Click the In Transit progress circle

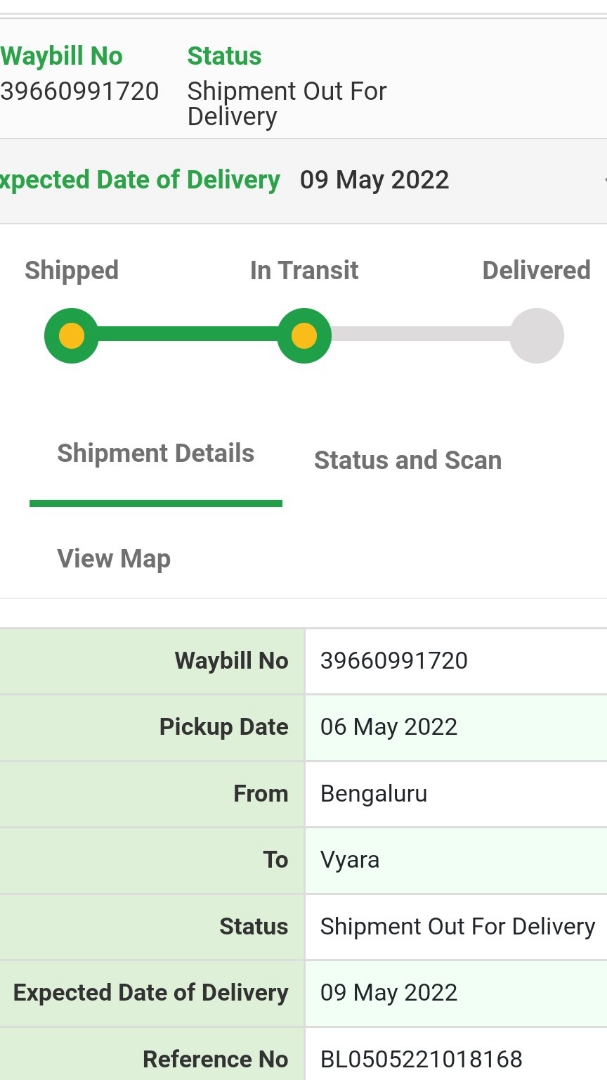tap(304, 336)
